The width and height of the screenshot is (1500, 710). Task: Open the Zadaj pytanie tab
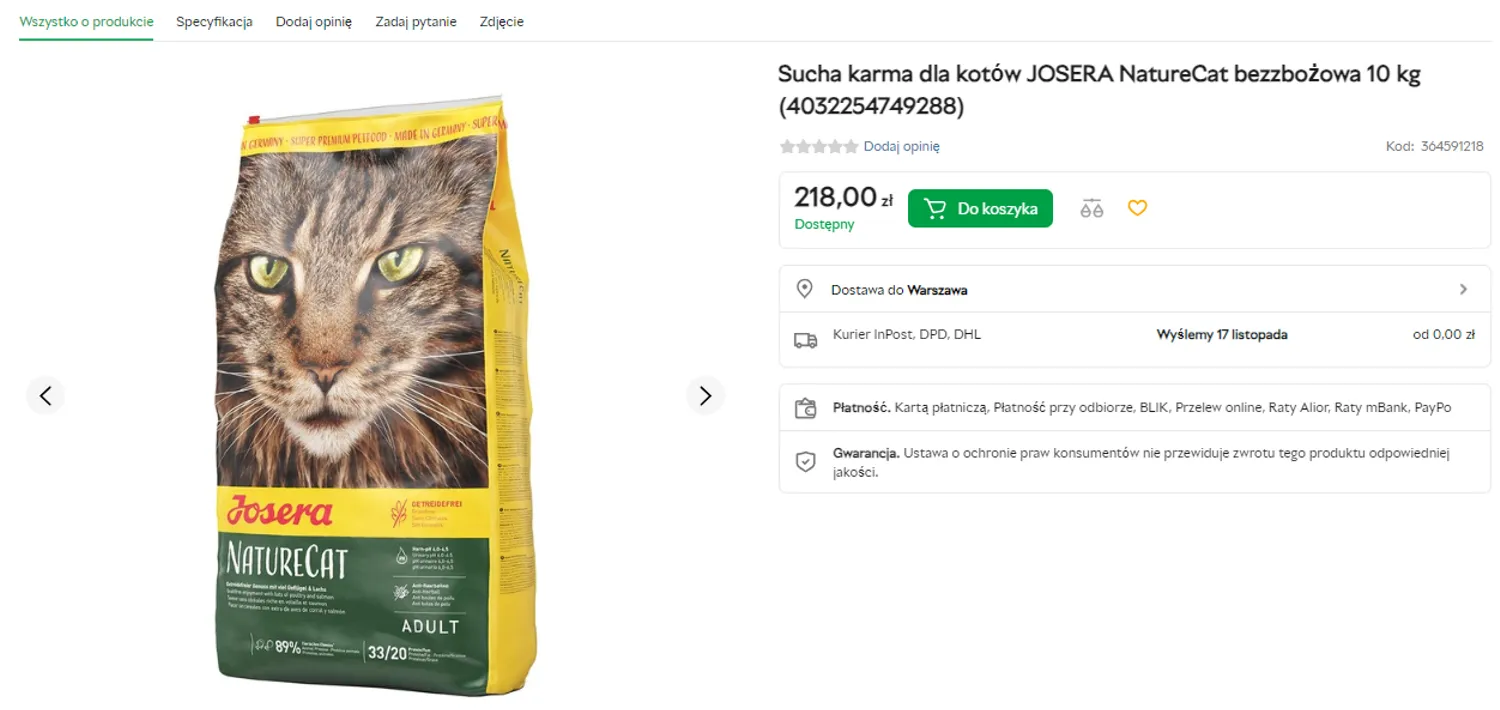416,22
